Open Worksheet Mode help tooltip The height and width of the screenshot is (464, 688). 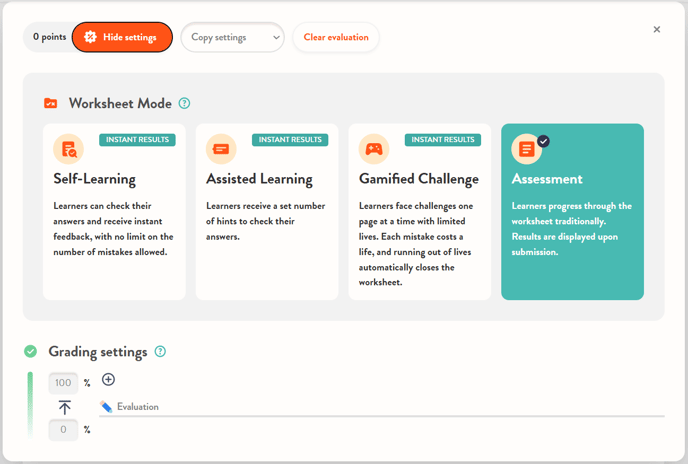(x=184, y=103)
